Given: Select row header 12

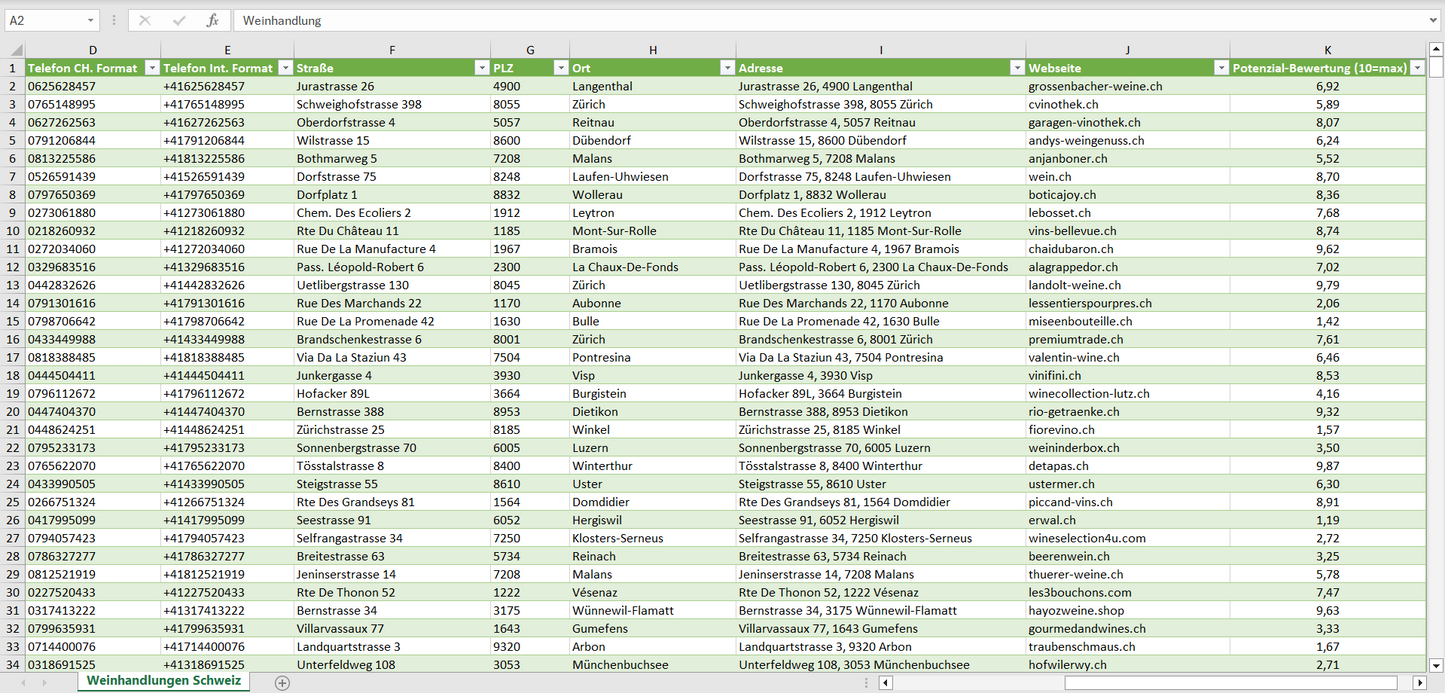Looking at the screenshot, I should click(12, 267).
